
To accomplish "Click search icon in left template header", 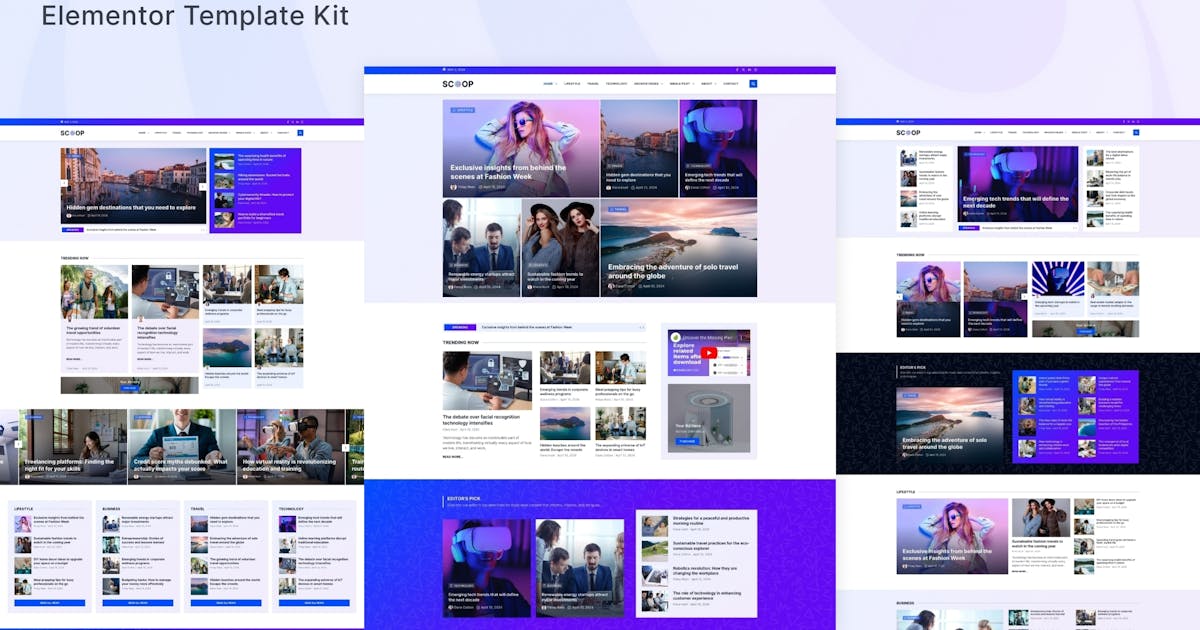I will point(299,132).
